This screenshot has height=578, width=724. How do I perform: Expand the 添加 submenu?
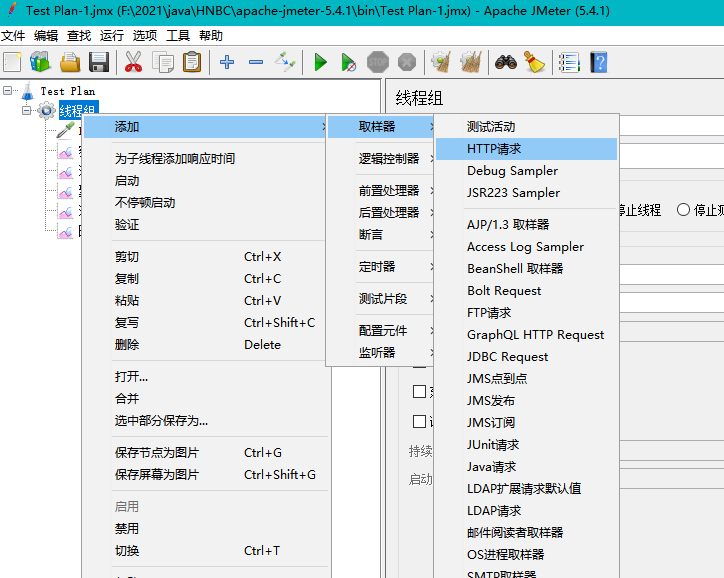205,126
